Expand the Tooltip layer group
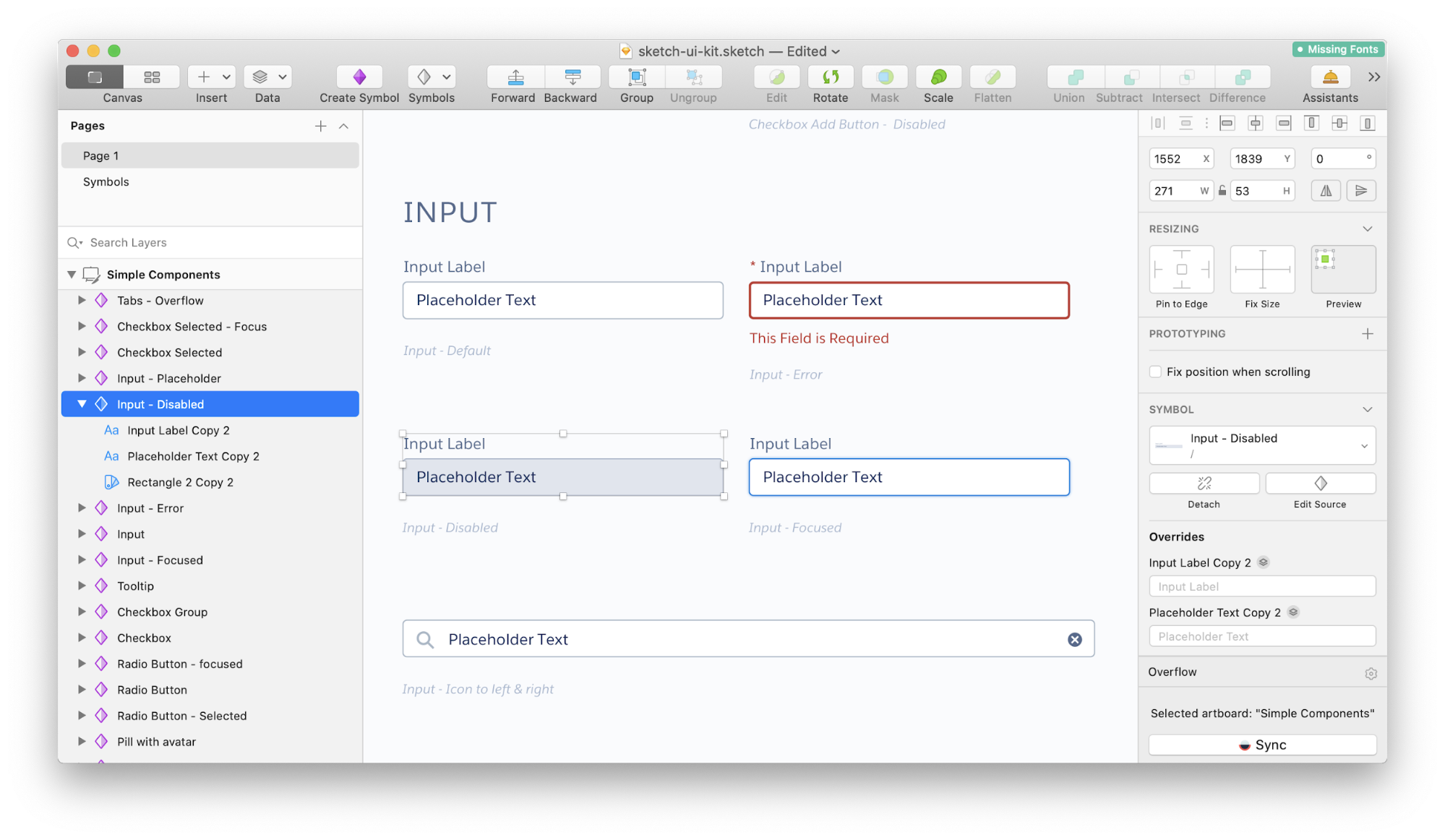 82,586
